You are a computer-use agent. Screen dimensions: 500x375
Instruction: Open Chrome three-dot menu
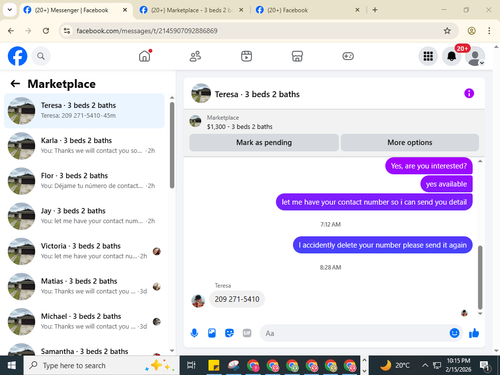(x=489, y=31)
